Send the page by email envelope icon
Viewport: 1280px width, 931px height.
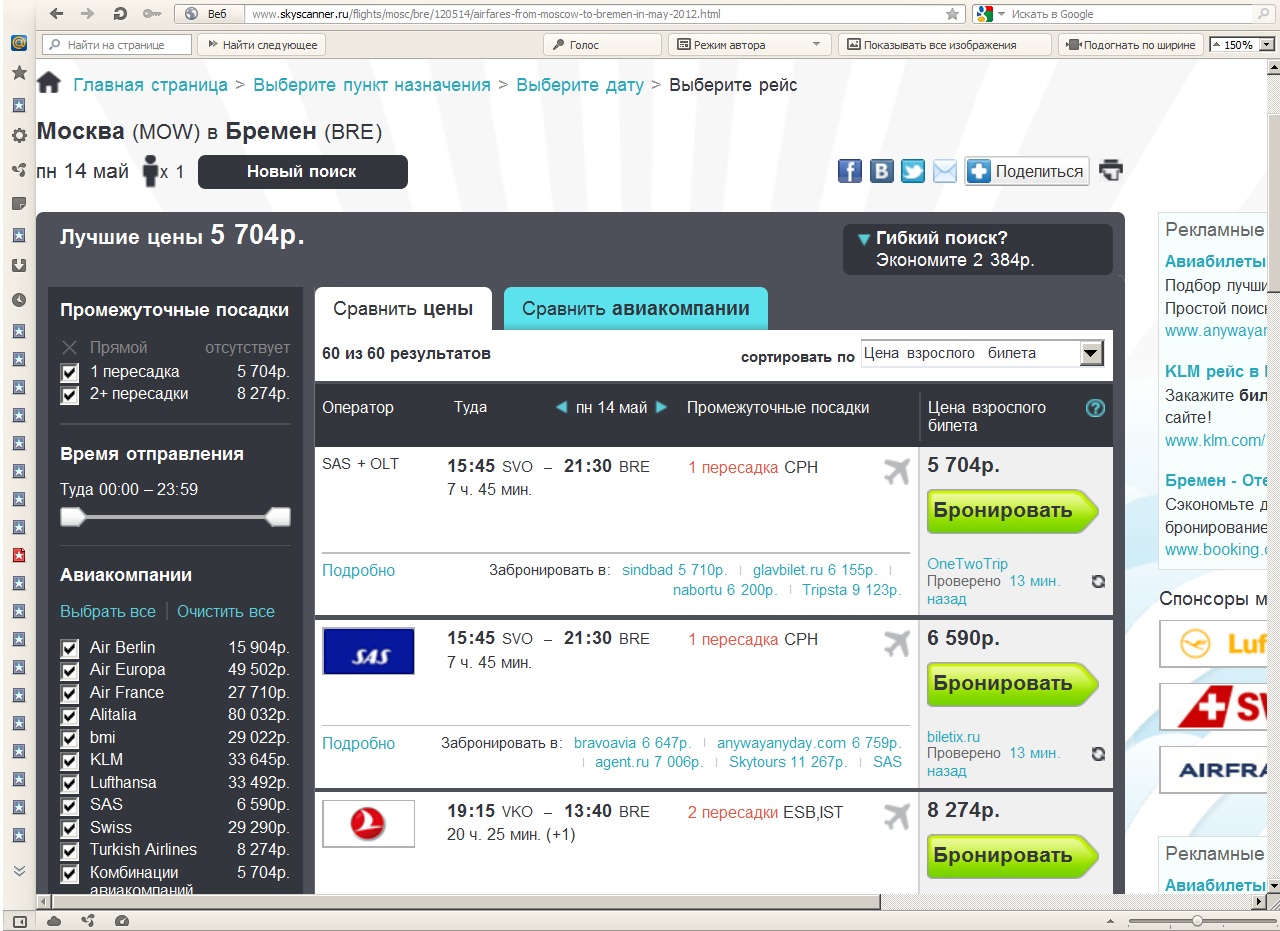click(945, 171)
